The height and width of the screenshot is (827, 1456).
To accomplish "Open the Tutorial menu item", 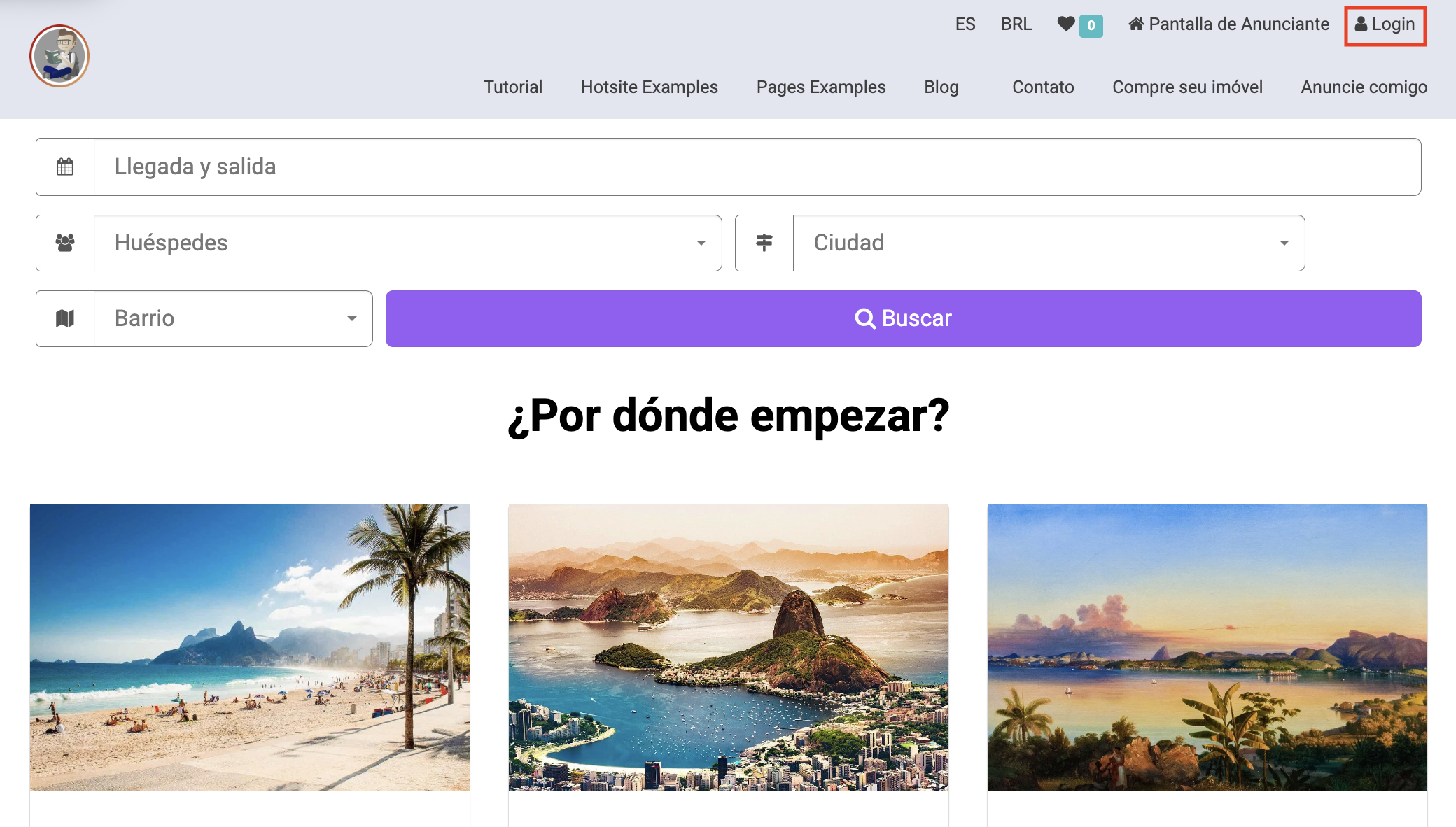I will 512,87.
